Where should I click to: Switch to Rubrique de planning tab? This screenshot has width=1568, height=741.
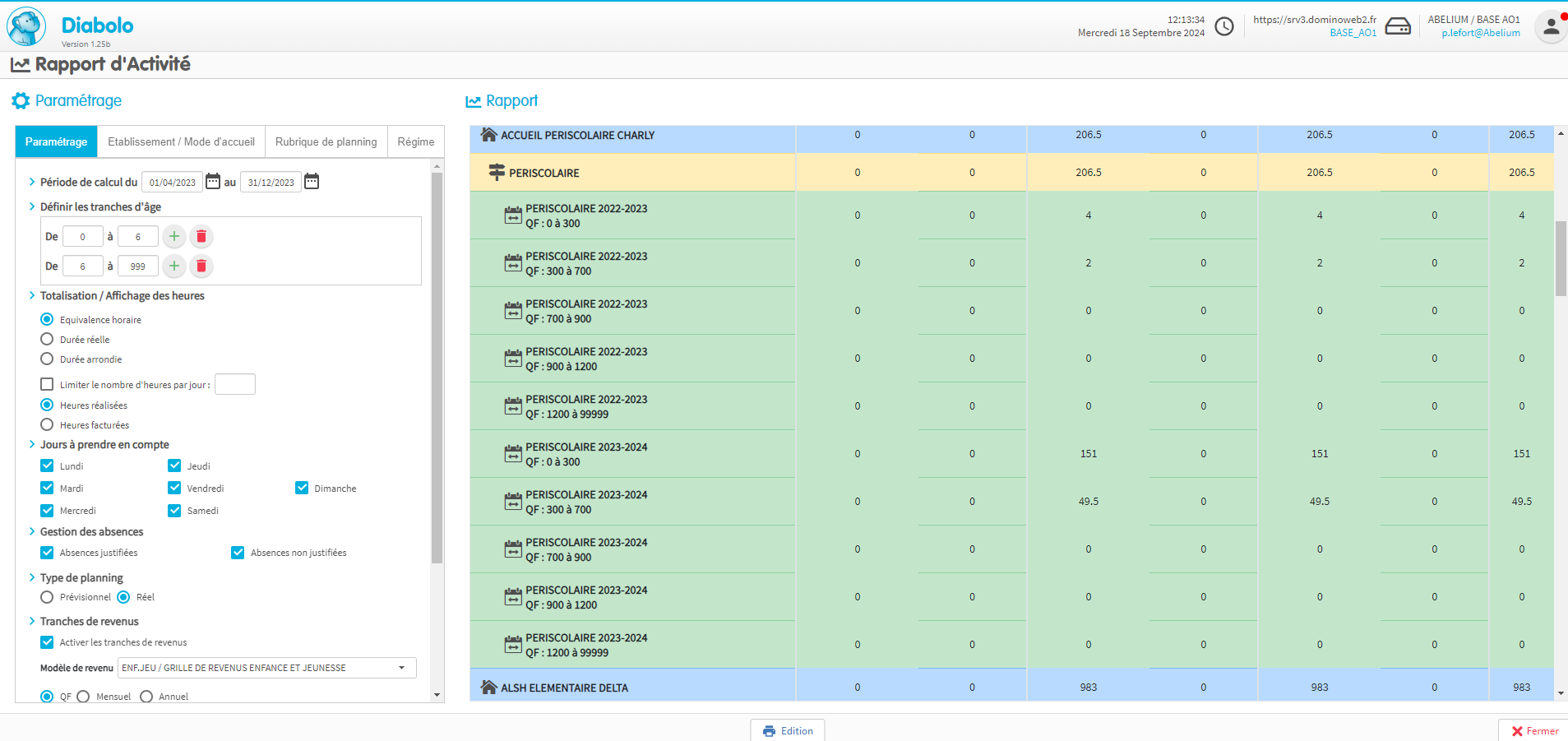point(326,141)
